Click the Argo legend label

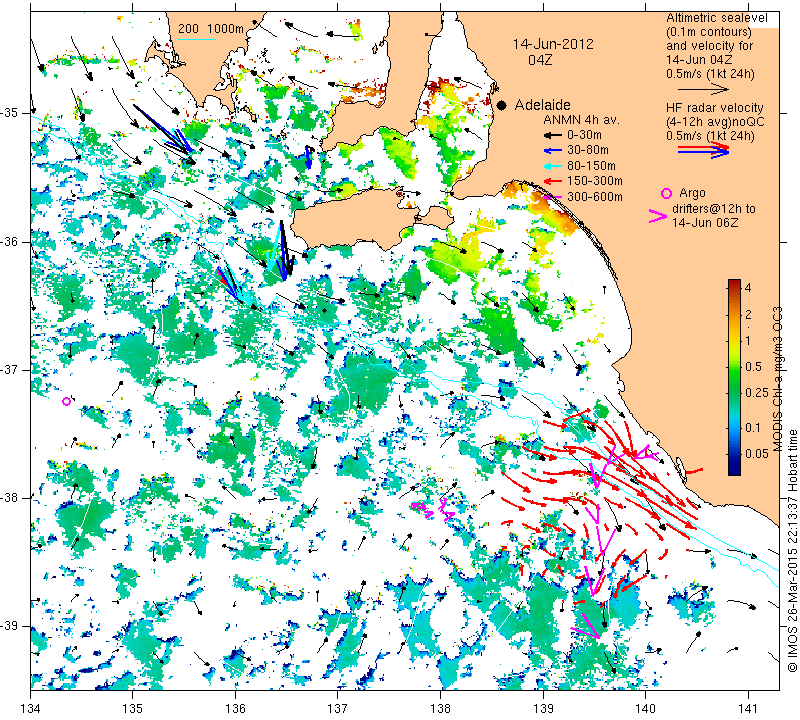point(692,193)
